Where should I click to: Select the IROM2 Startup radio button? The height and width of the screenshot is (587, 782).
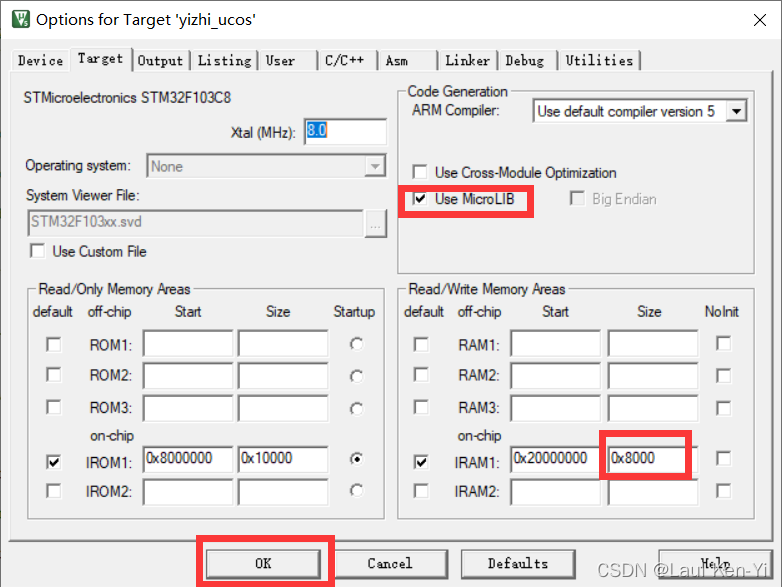[x=357, y=491]
